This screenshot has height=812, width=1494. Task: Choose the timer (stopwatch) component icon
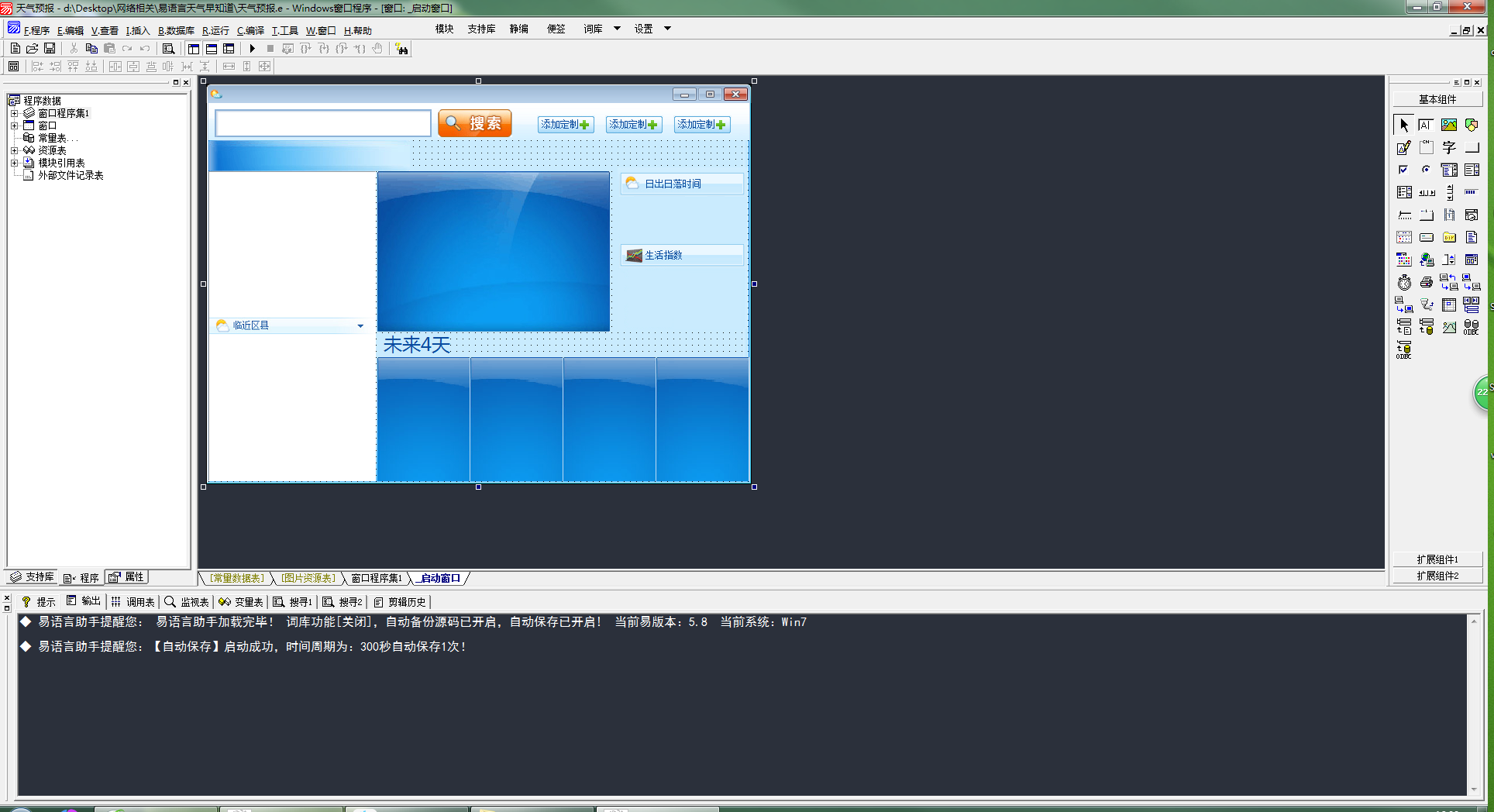(1404, 282)
